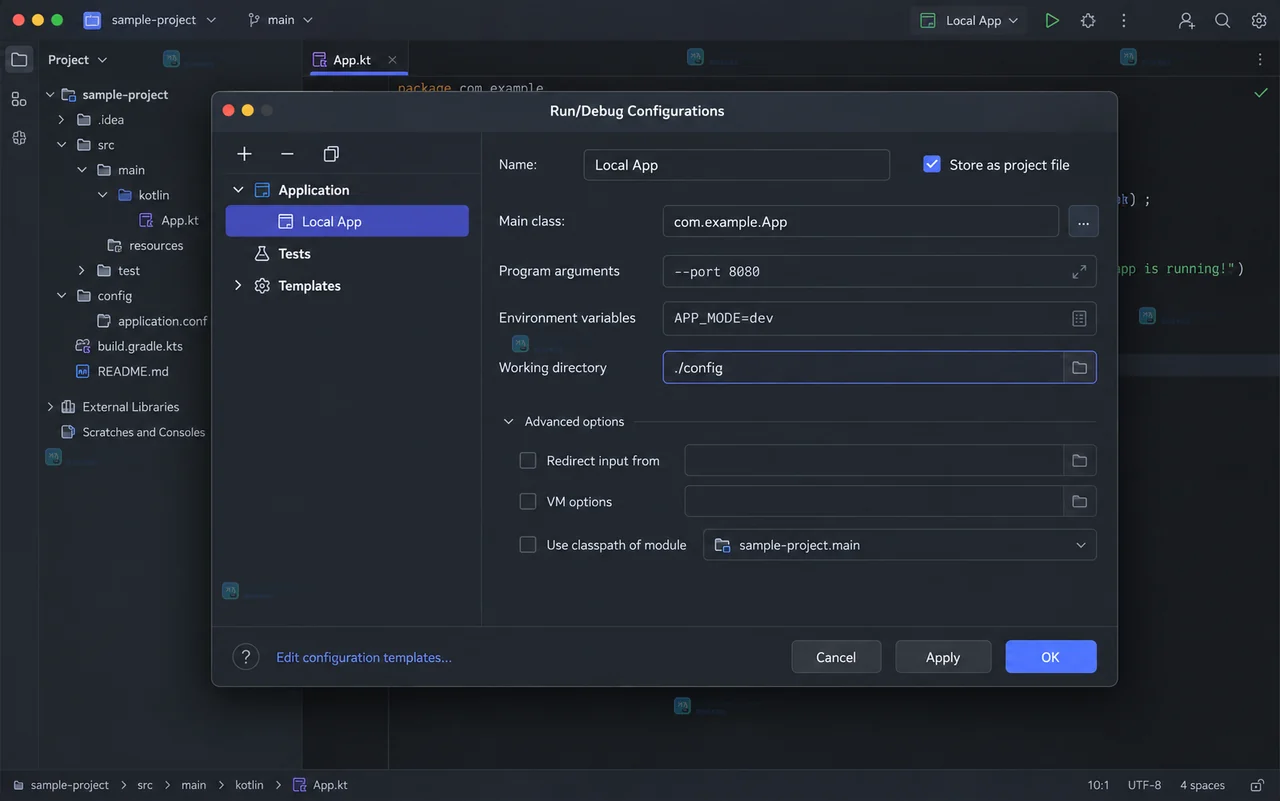Image resolution: width=1280 pixels, height=801 pixels.
Task: Click the Apply button
Action: (x=943, y=657)
